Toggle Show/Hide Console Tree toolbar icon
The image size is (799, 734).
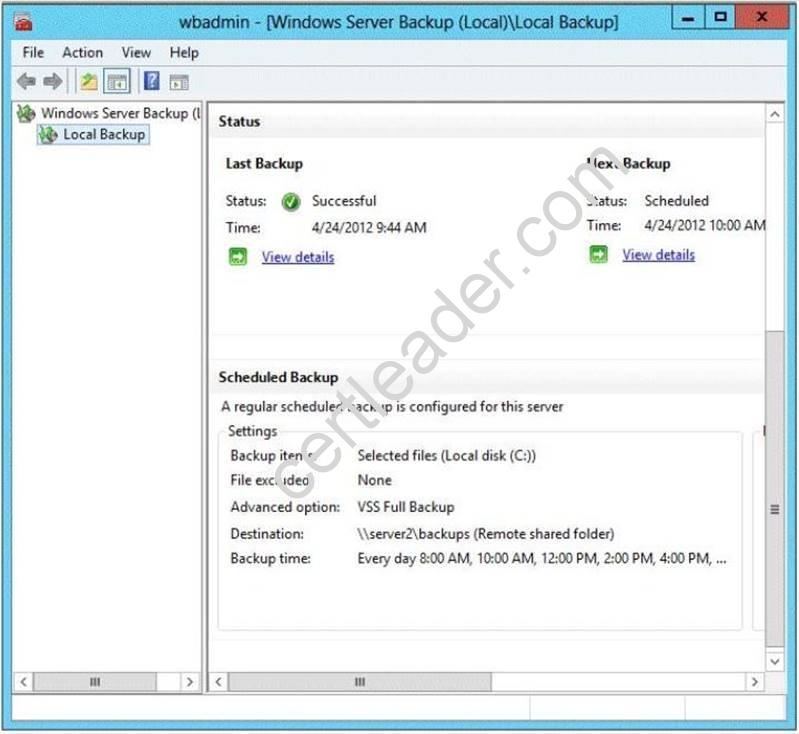[x=117, y=82]
